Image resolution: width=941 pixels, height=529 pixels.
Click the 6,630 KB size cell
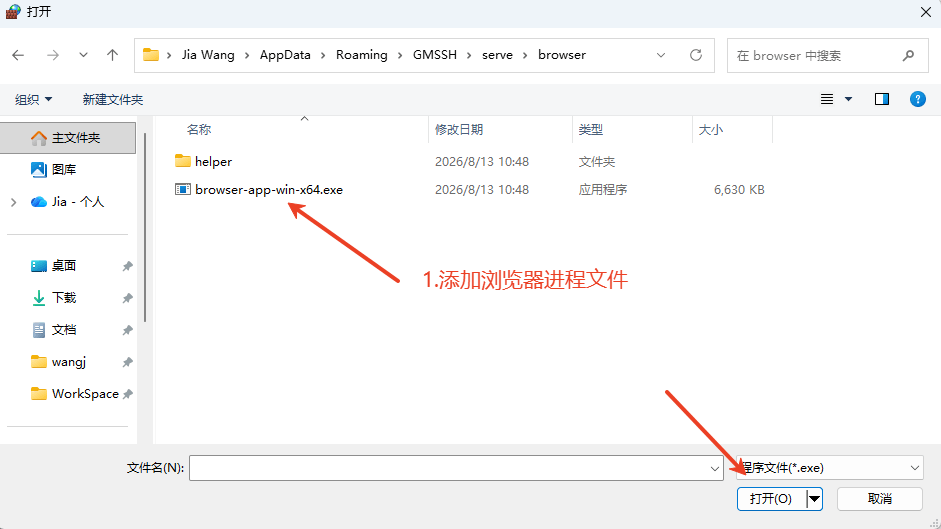click(739, 190)
